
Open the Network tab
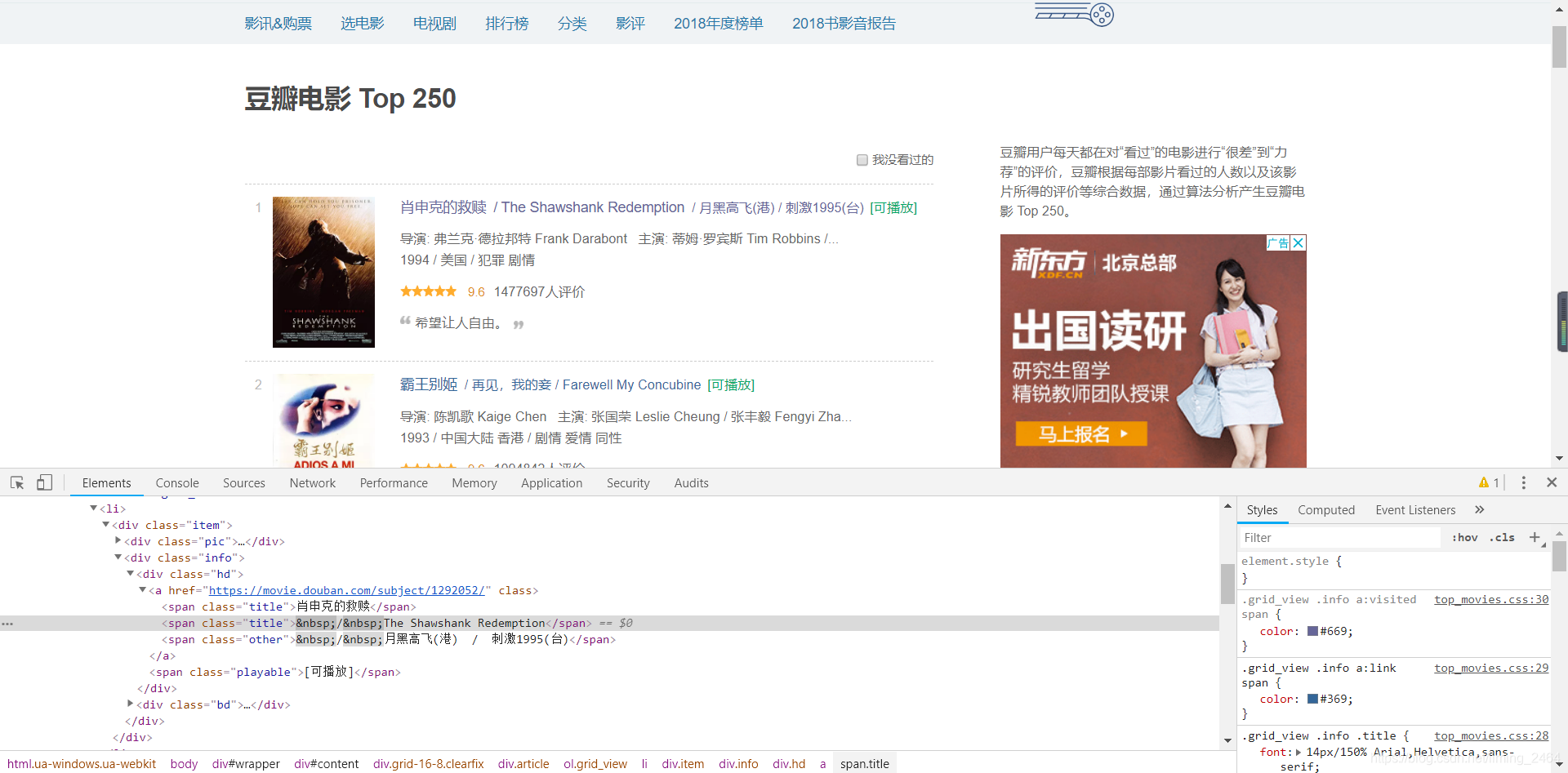coord(313,482)
